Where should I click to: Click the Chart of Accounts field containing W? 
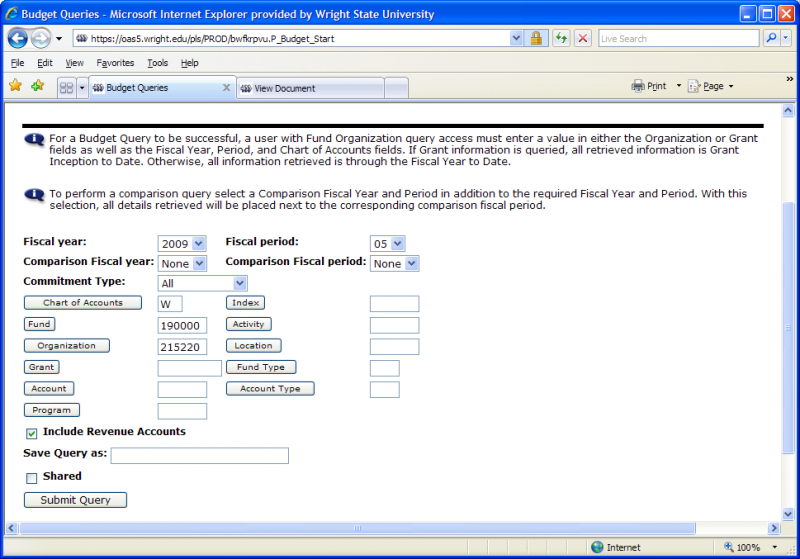point(170,304)
